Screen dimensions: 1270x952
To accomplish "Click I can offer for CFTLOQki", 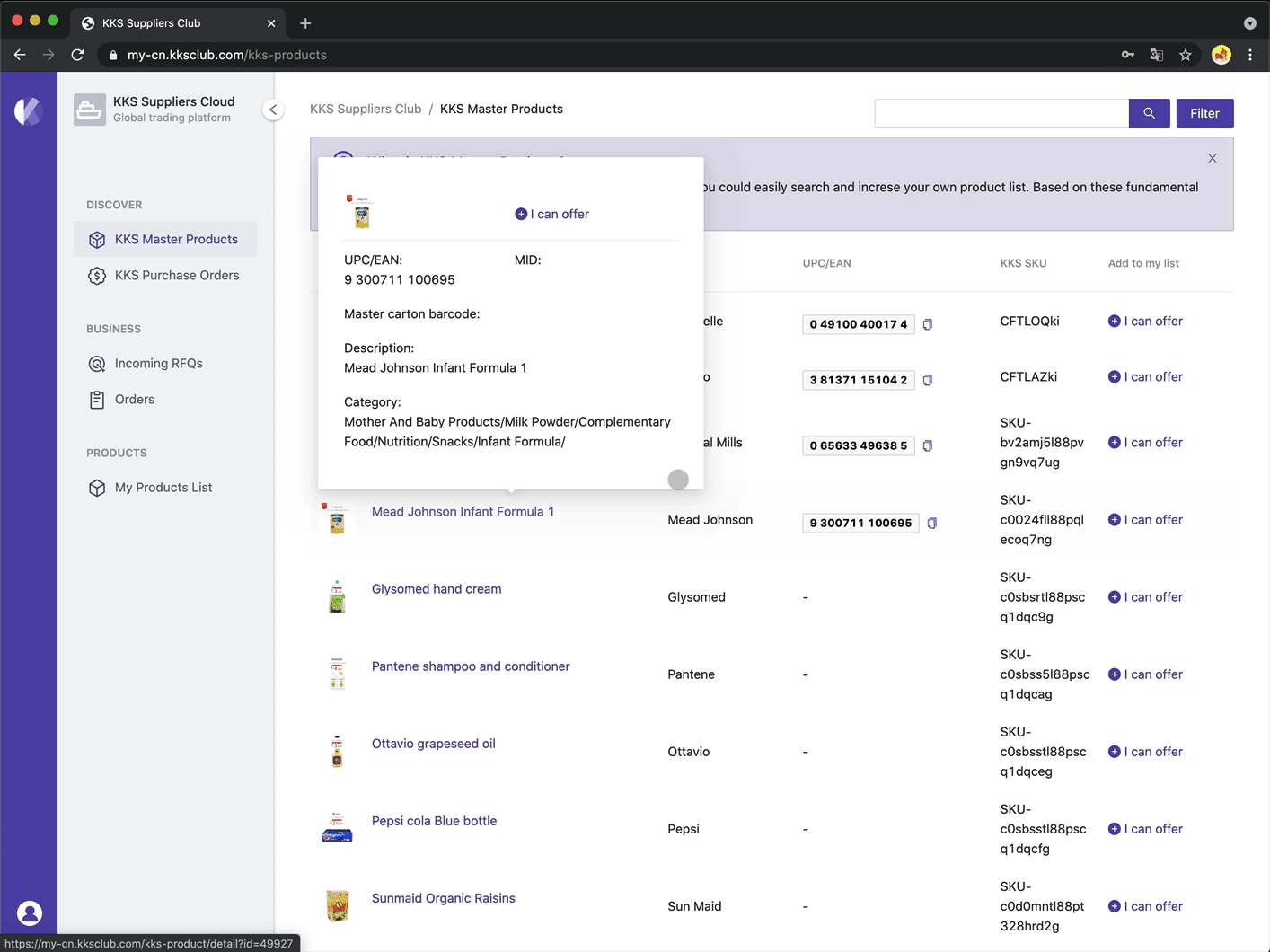I will coord(1145,321).
